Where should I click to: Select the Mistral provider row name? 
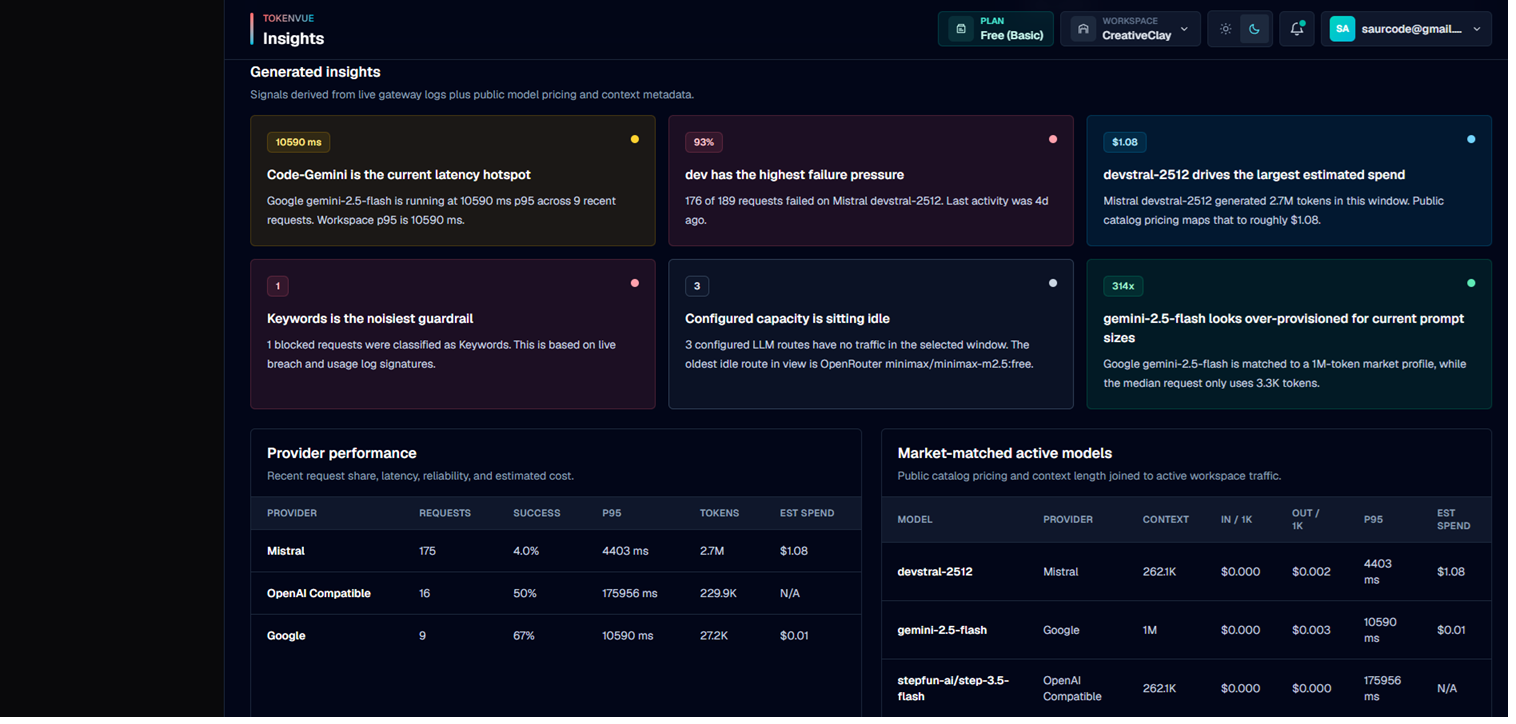tap(286, 551)
